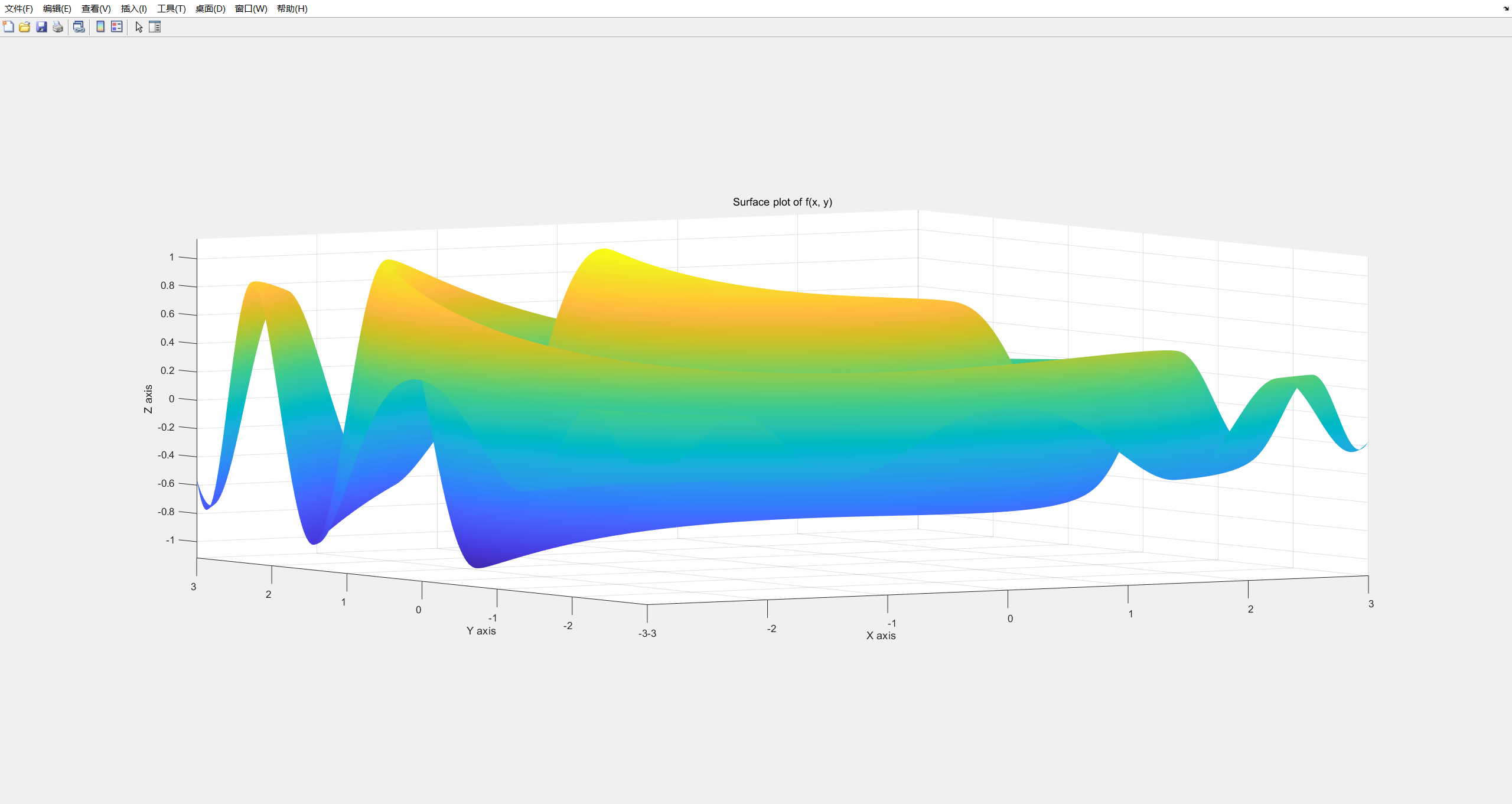Open the 帮助(H) menu

[292, 8]
